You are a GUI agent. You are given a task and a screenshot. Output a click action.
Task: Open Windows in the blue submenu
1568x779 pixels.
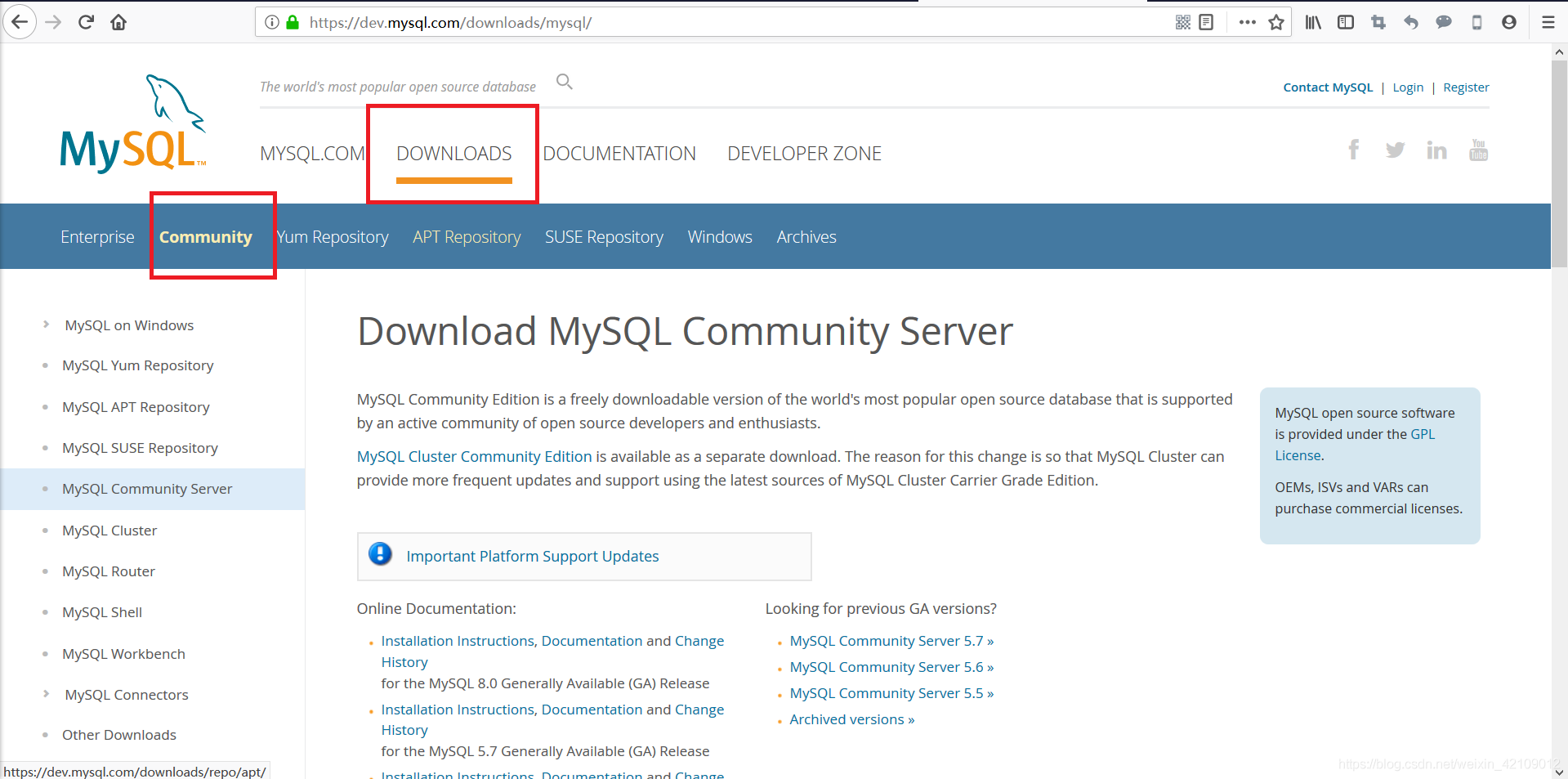[x=720, y=237]
